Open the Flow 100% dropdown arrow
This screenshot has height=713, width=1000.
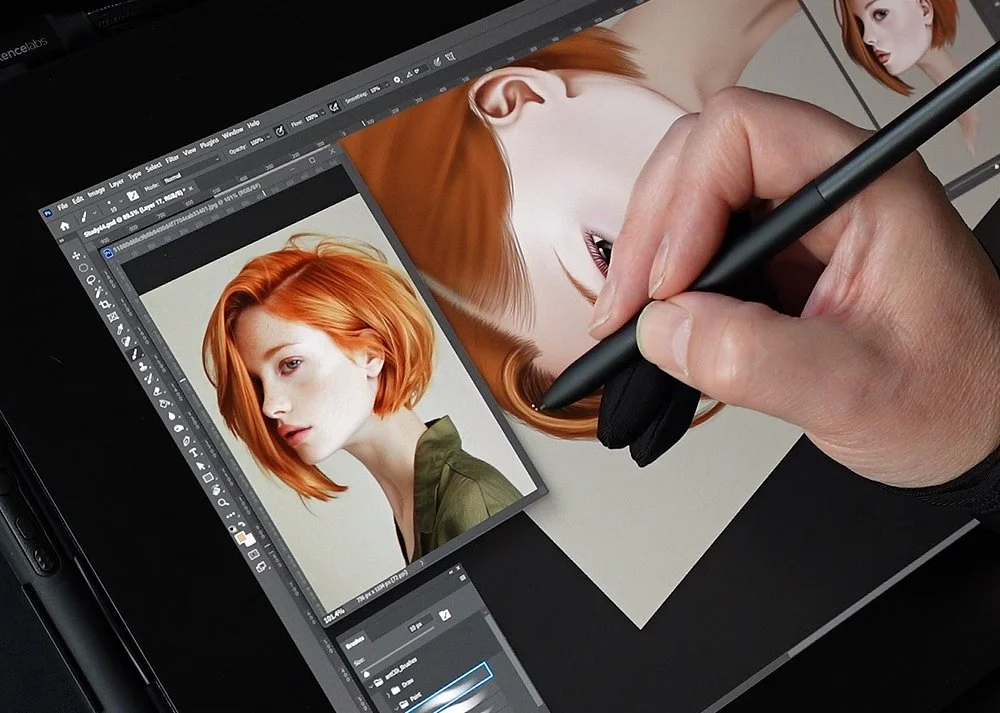tap(322, 112)
